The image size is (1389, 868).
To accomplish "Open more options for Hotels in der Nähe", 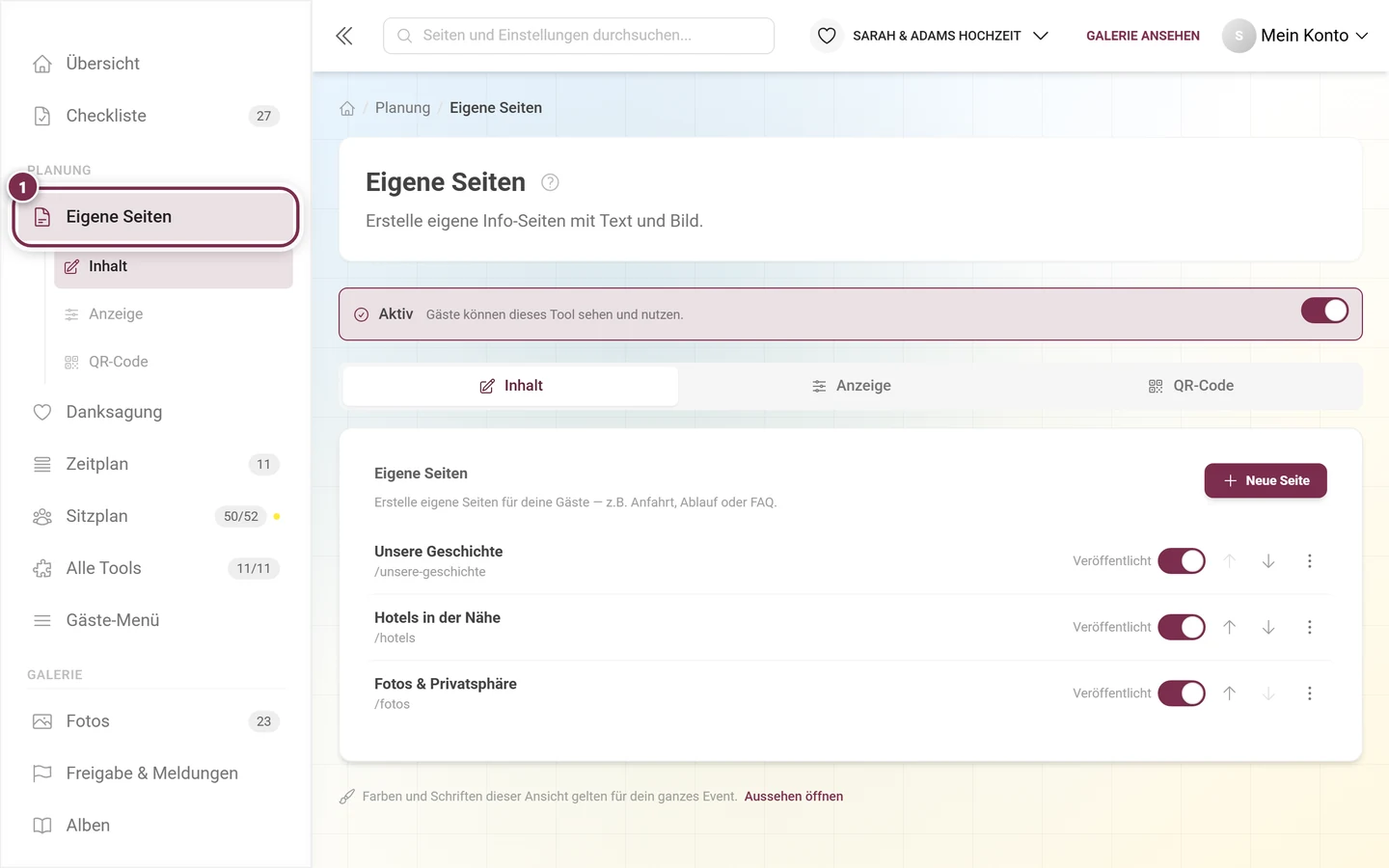I will coord(1310,627).
